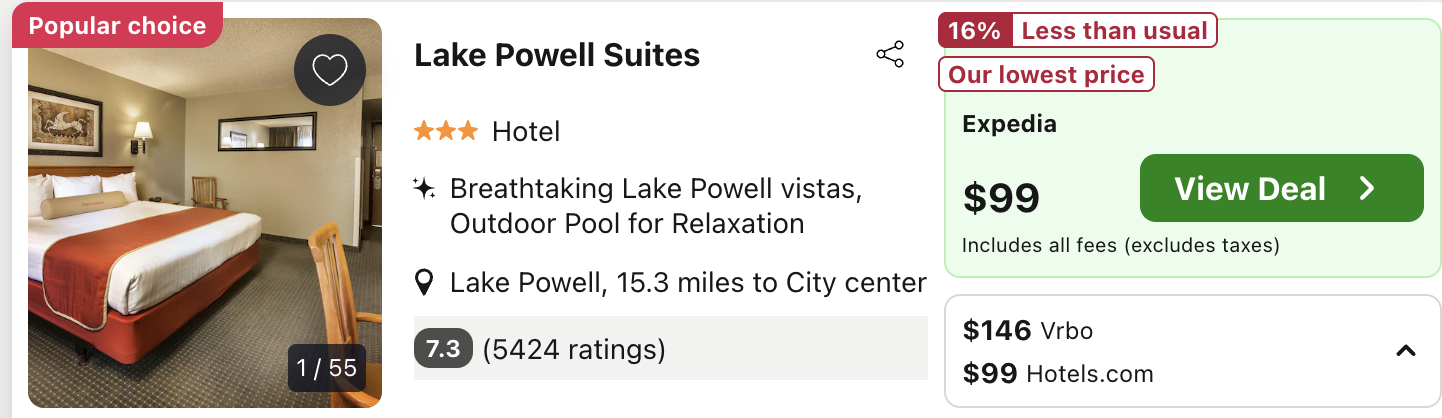Select the $99 Hotels.com price option
This screenshot has height=418, width=1442.
coord(1058,374)
